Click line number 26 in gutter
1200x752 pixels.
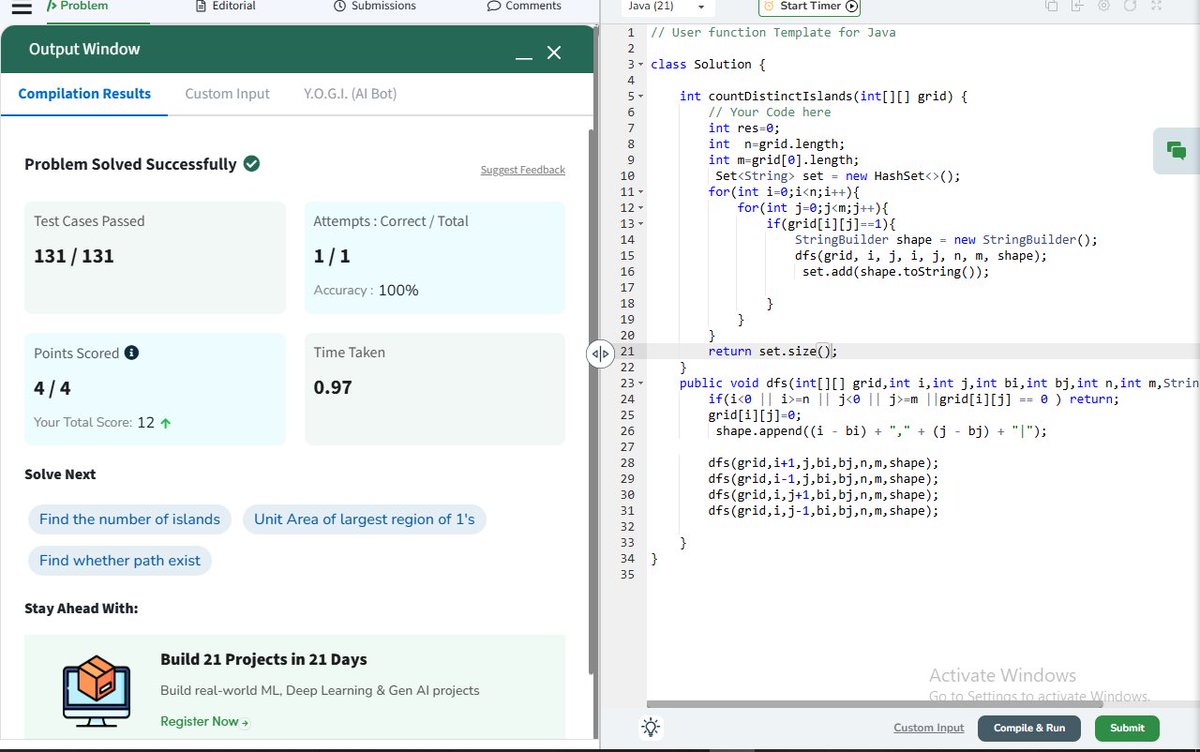627,431
